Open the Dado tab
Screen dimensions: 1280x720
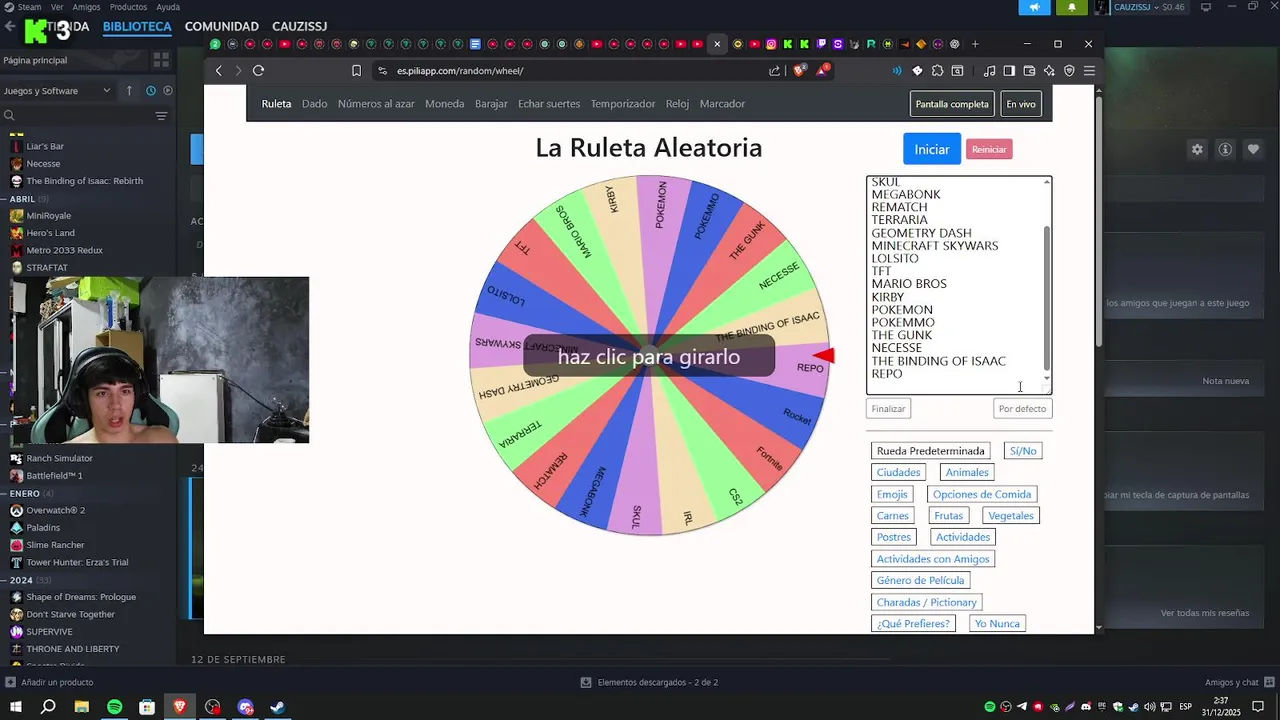(x=314, y=104)
